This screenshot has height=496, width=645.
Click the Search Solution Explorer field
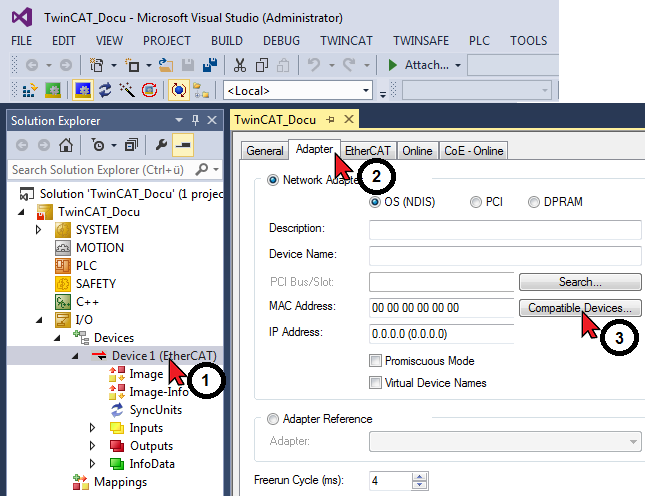101,169
